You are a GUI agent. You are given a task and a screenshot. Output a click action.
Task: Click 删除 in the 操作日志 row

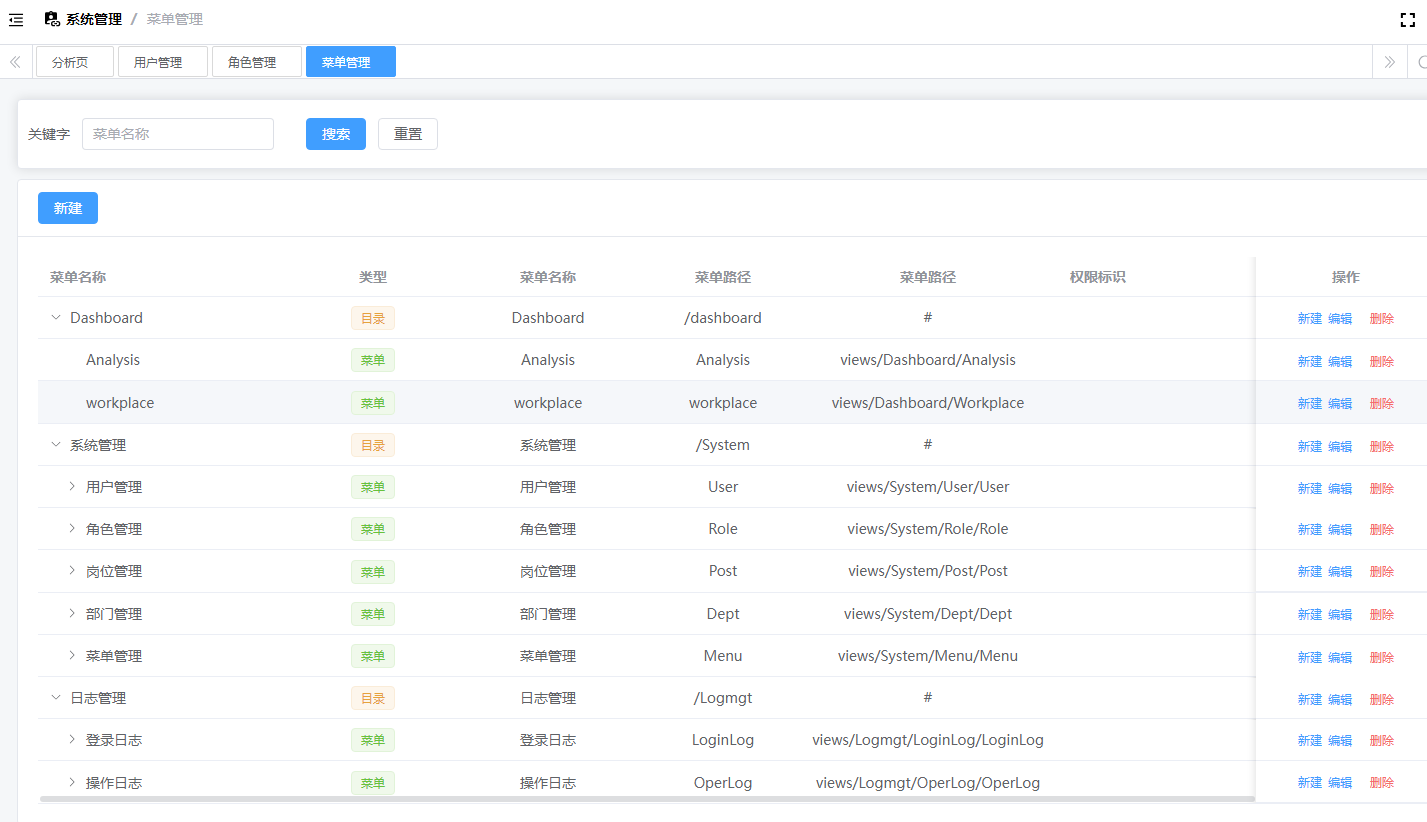pyautogui.click(x=1382, y=782)
